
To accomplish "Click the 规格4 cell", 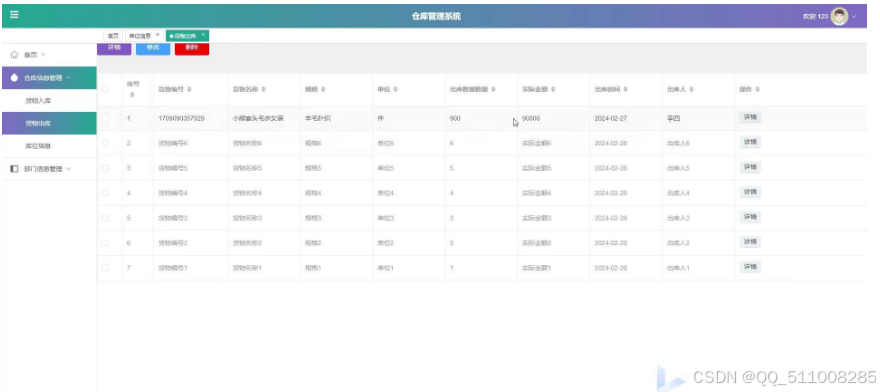I will (313, 193).
